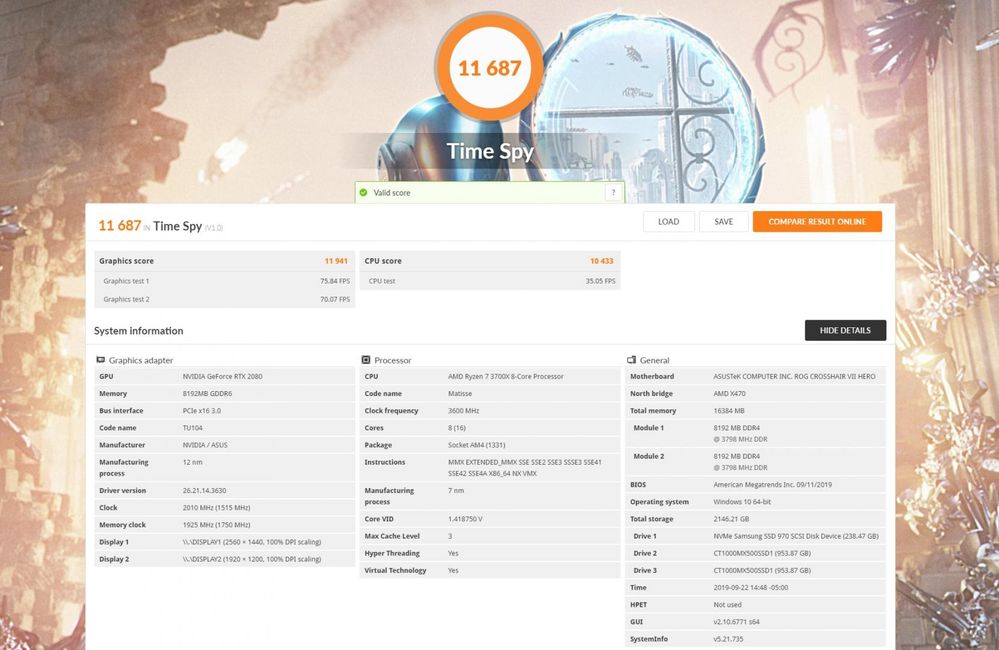Click the orange 11 687 score circle
The height and width of the screenshot is (650, 999).
pos(489,68)
